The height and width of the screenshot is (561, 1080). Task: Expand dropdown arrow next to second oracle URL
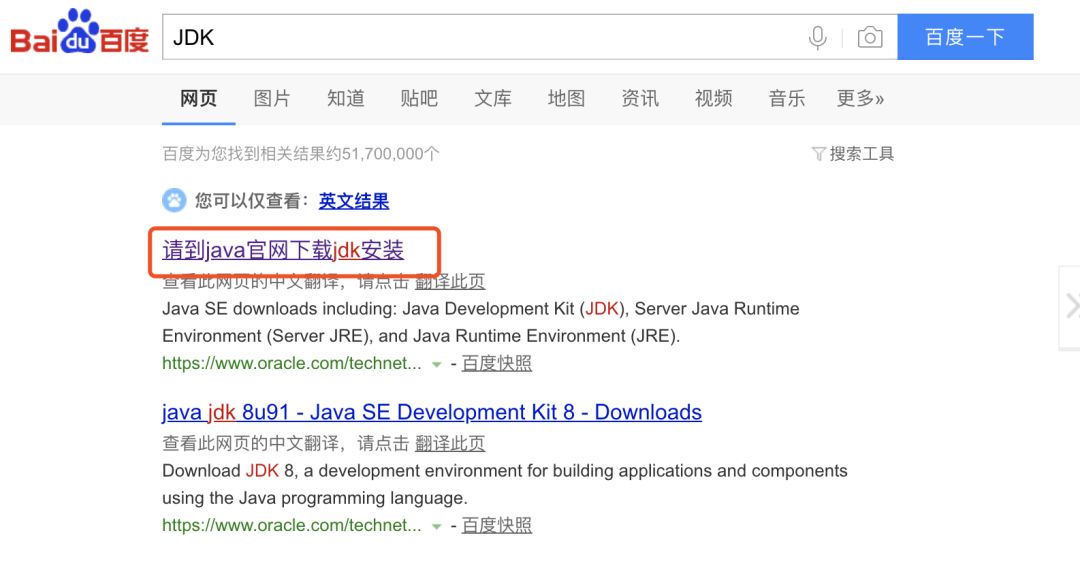tap(436, 527)
